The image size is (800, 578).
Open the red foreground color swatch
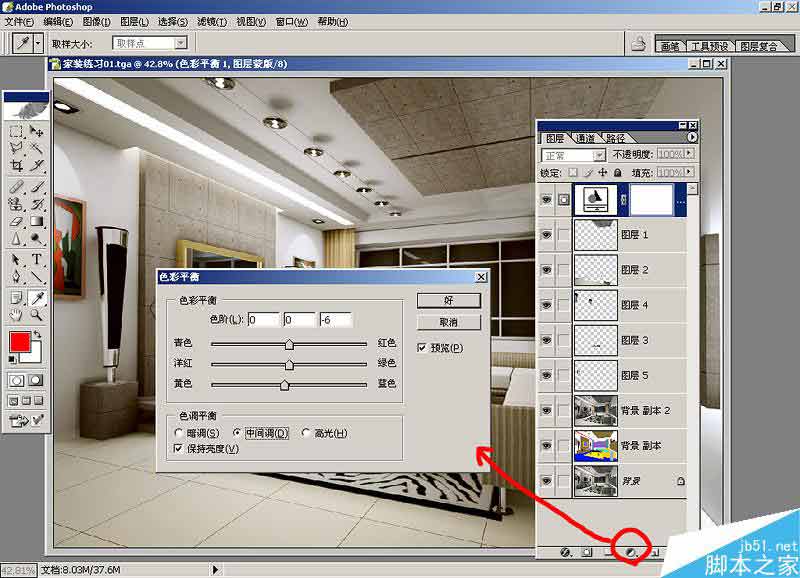pos(19,342)
